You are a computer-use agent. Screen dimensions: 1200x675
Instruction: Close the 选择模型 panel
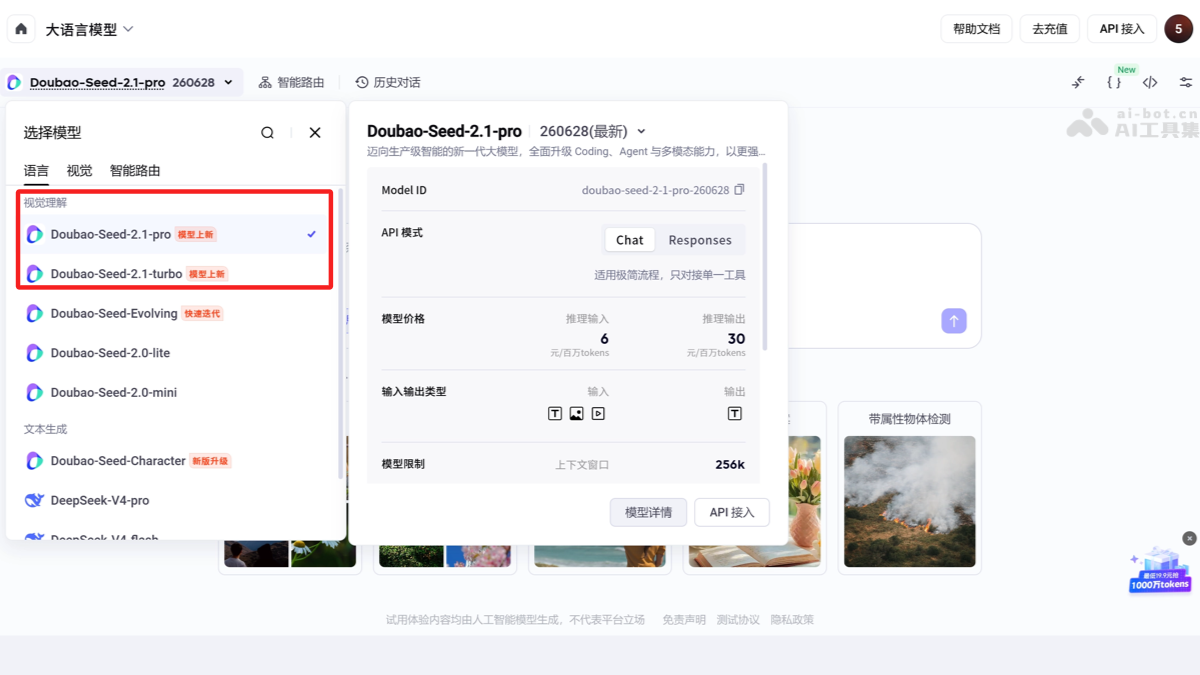pos(315,132)
